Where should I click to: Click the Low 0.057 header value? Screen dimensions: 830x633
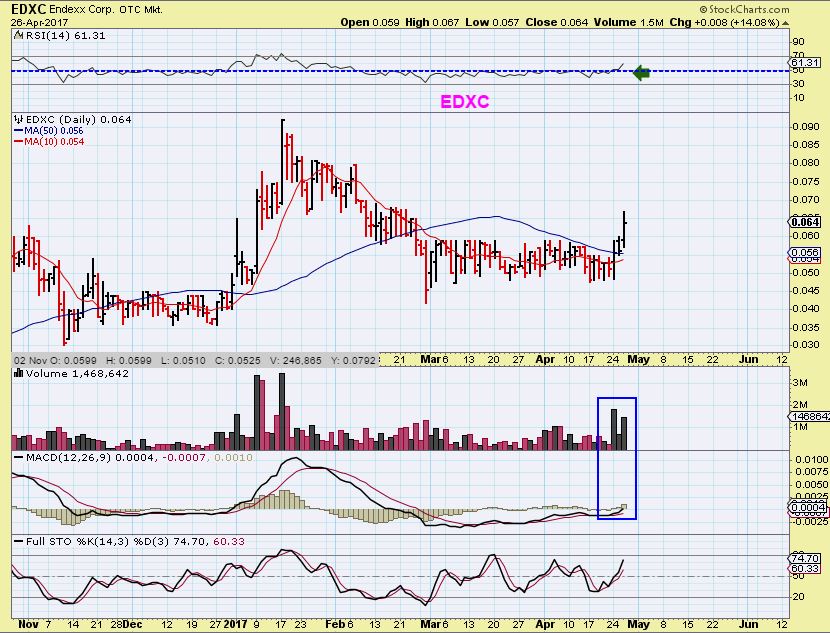(492, 22)
